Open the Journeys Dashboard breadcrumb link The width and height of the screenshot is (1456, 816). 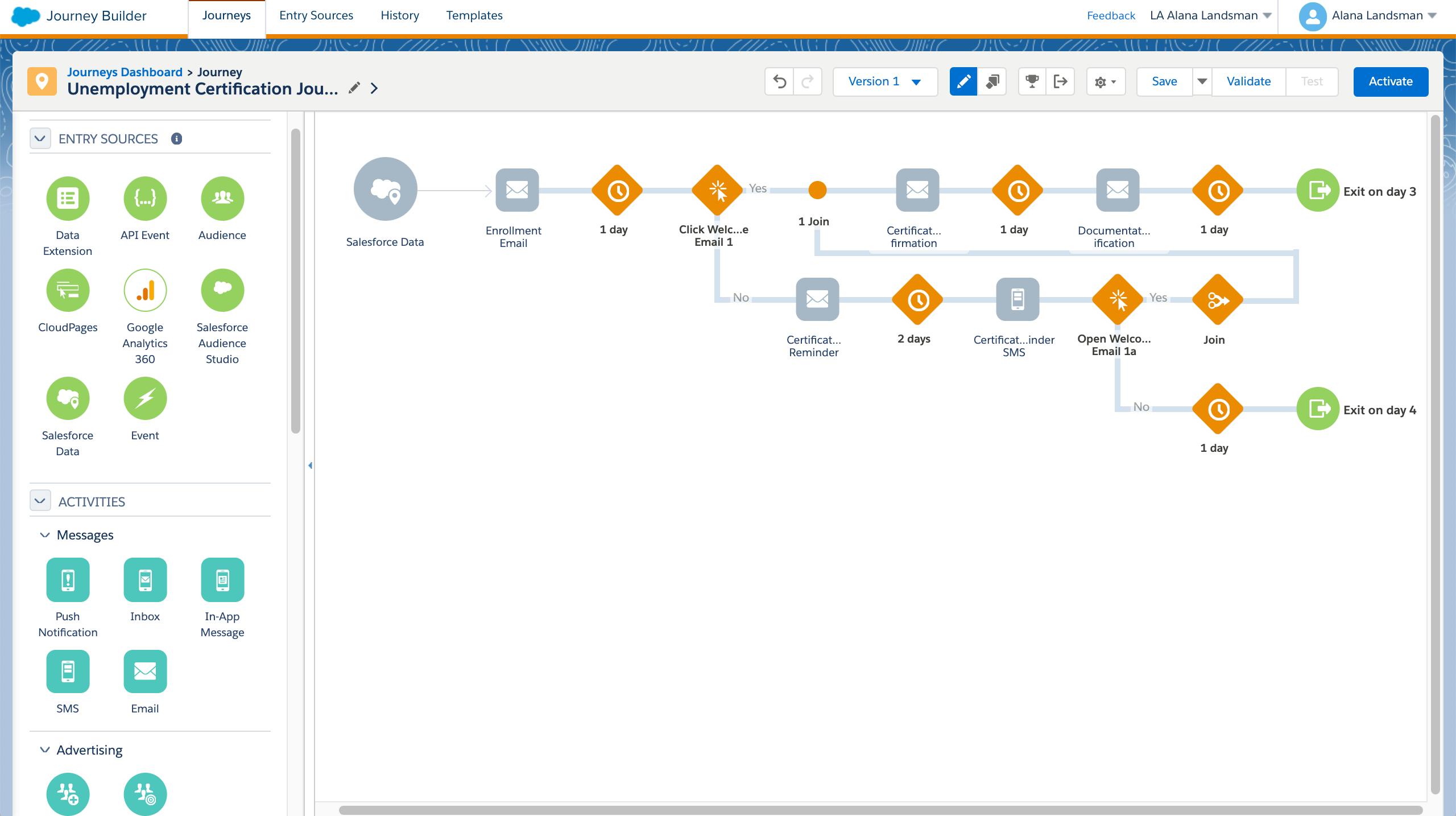[x=125, y=72]
